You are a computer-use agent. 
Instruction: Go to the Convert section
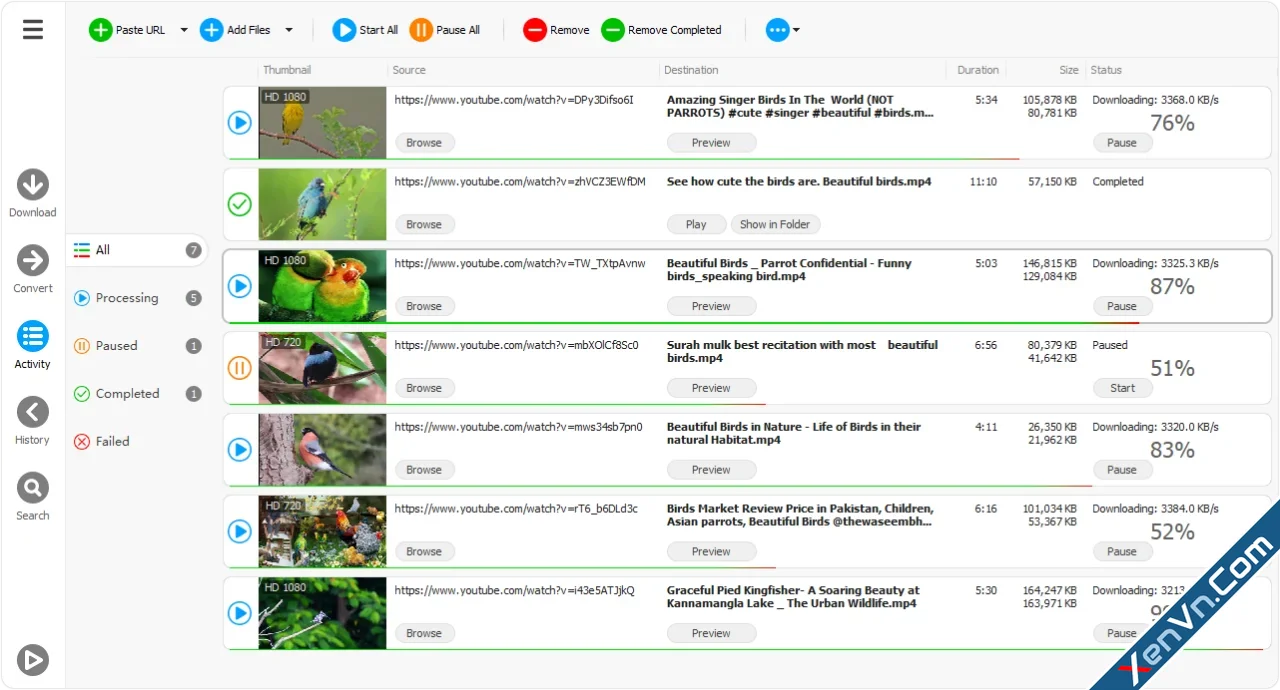pos(33,270)
